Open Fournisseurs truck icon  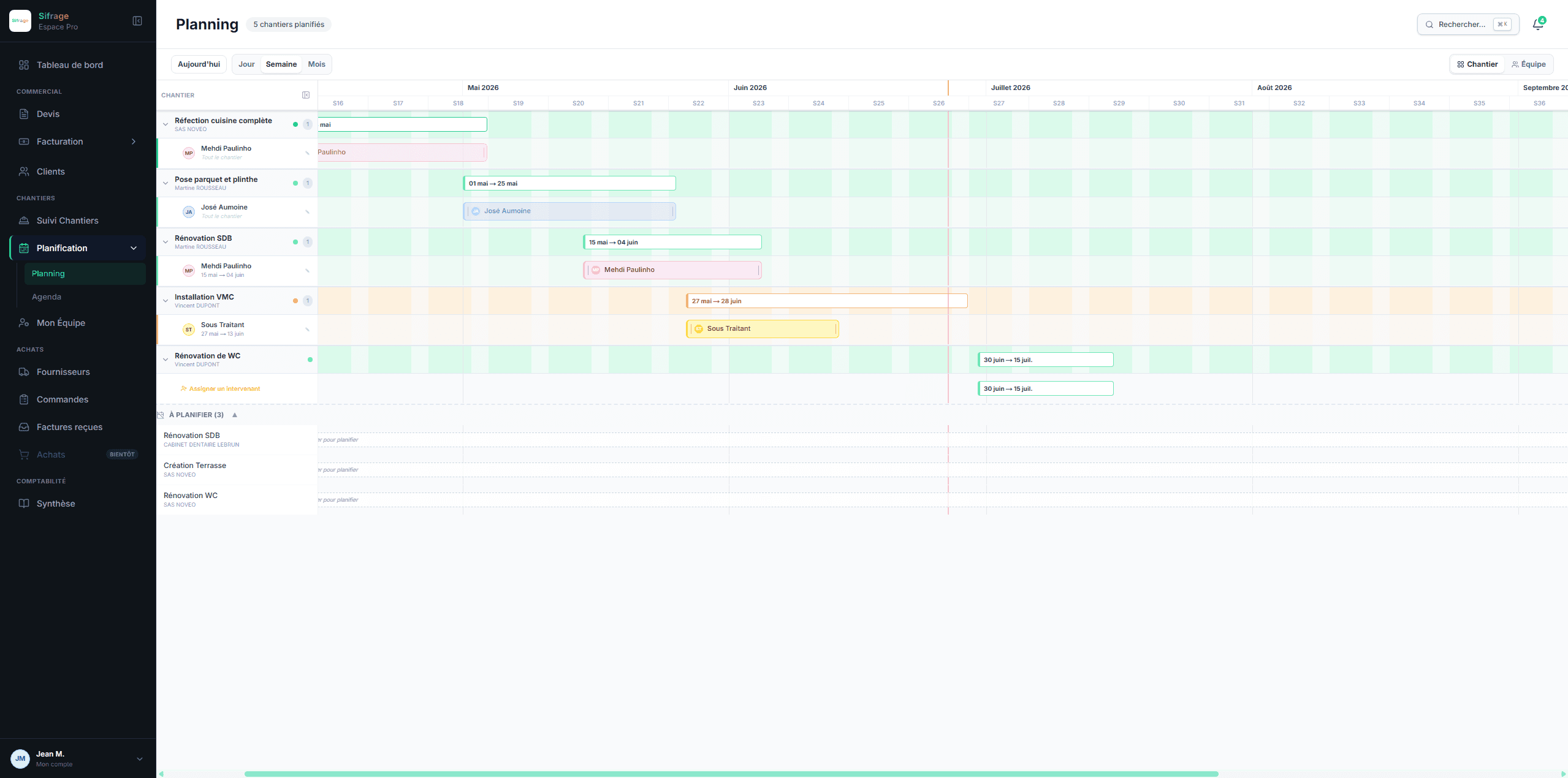tap(24, 372)
